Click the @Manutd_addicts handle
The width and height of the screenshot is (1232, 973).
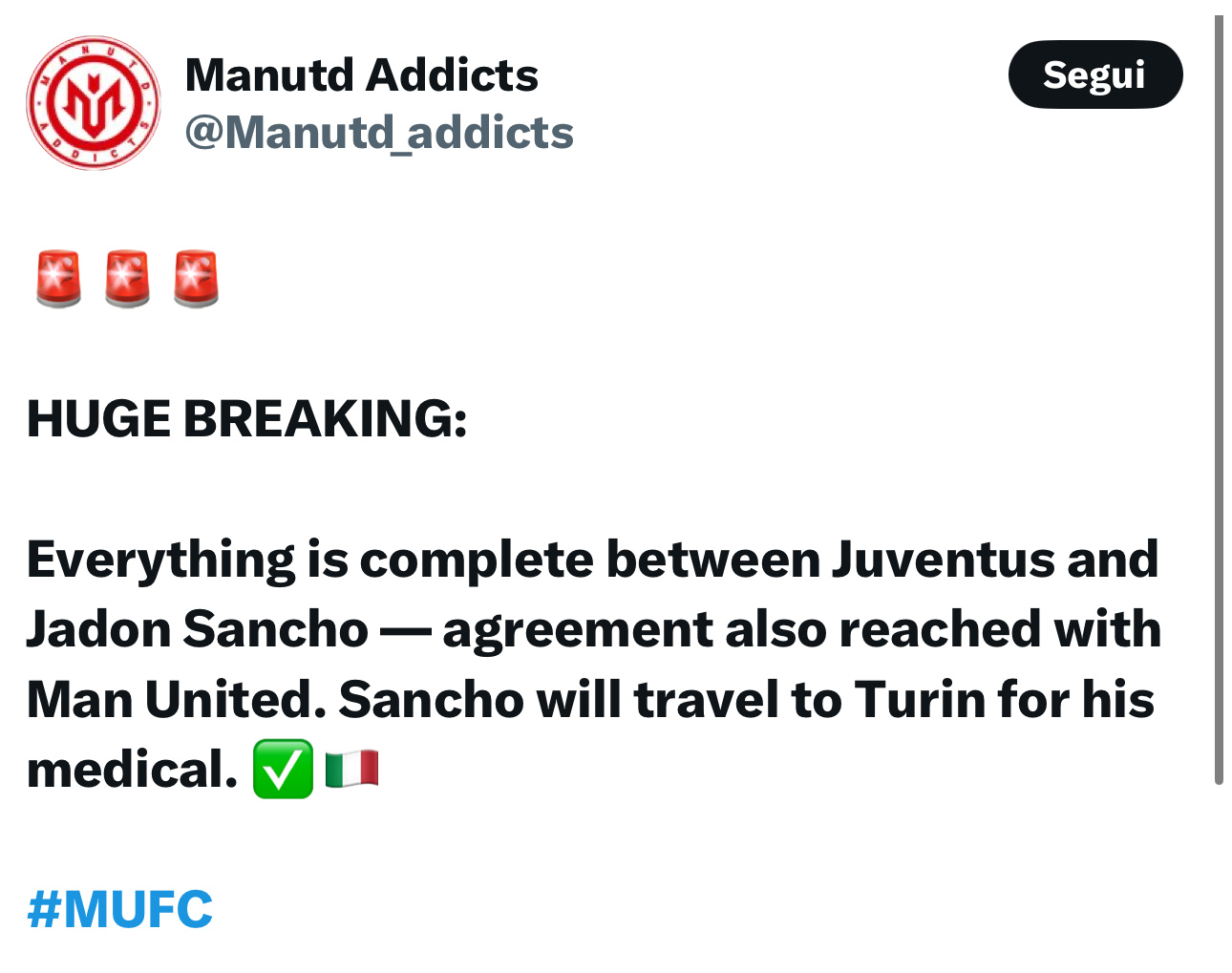(379, 132)
